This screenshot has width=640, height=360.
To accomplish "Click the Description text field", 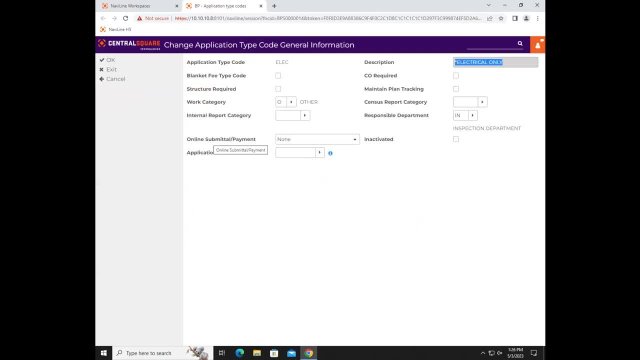I will [496, 62].
